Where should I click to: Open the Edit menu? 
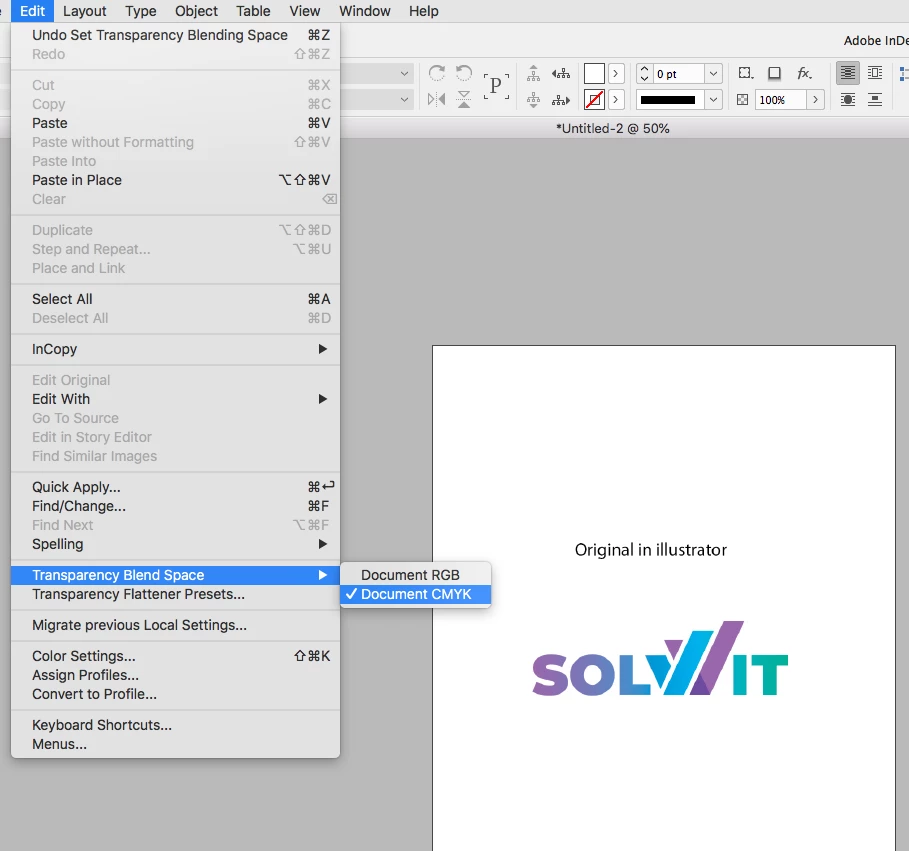(x=32, y=11)
